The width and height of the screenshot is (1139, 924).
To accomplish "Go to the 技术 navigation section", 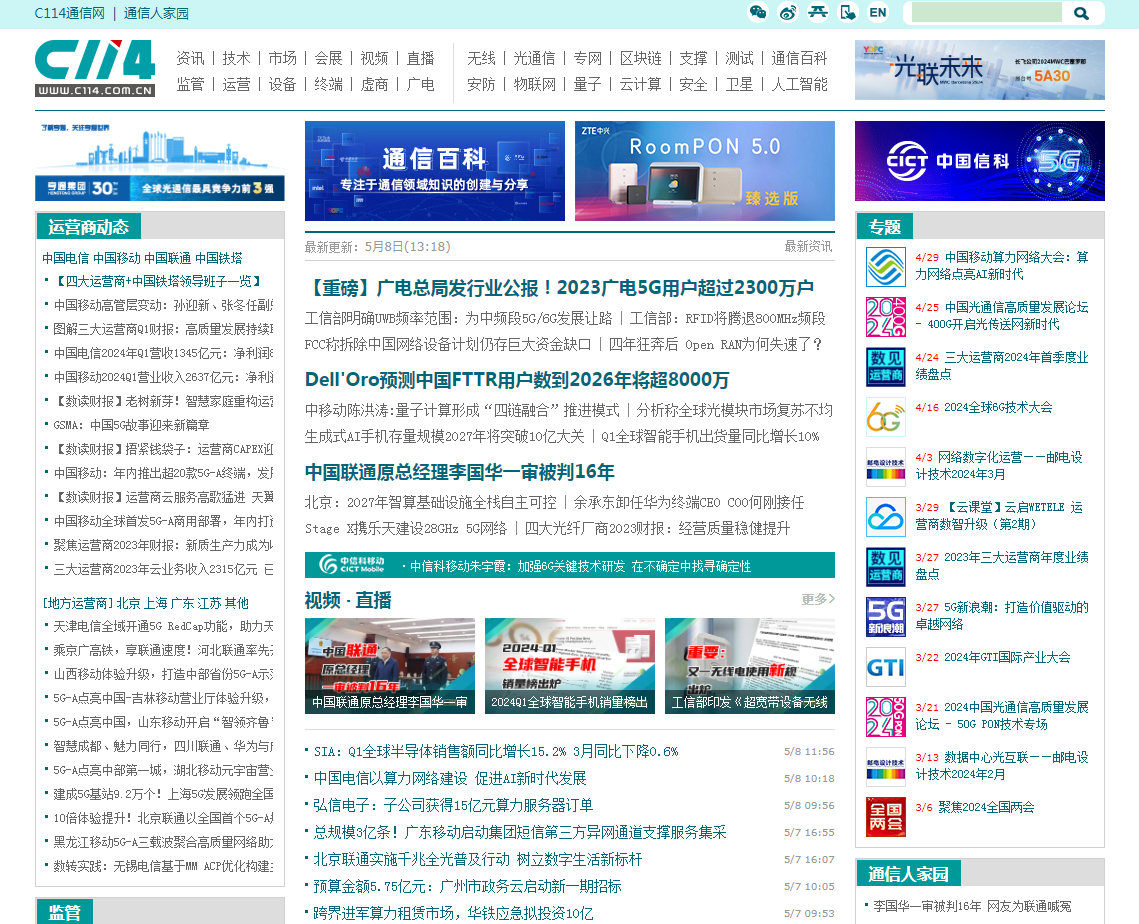I will tap(236, 58).
